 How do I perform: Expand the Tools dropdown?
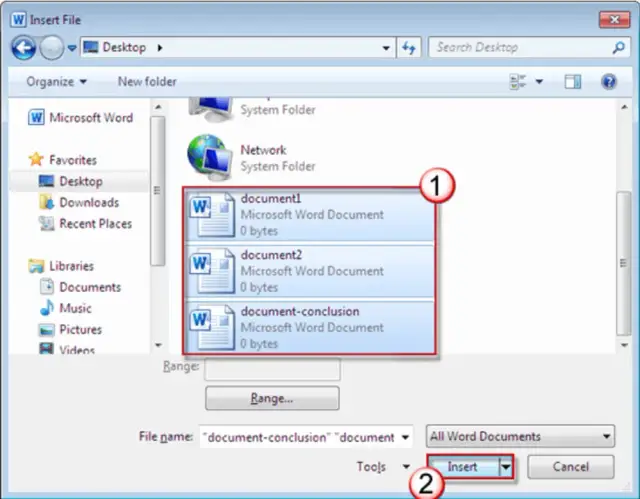pyautogui.click(x=383, y=467)
